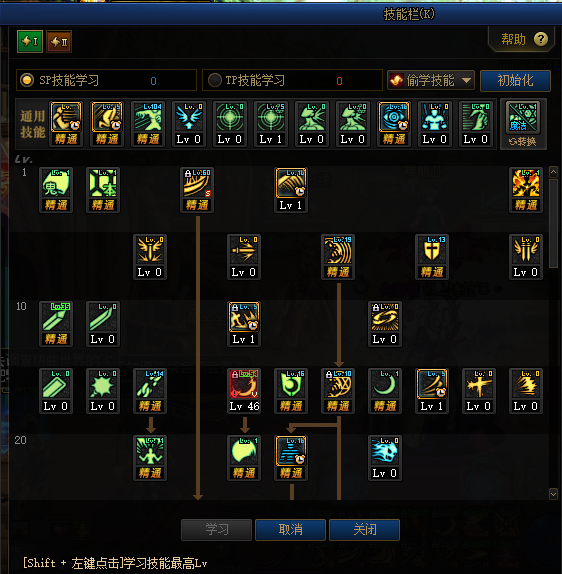
Task: Select the red crescent Lv 46 skill
Action: click(x=244, y=384)
